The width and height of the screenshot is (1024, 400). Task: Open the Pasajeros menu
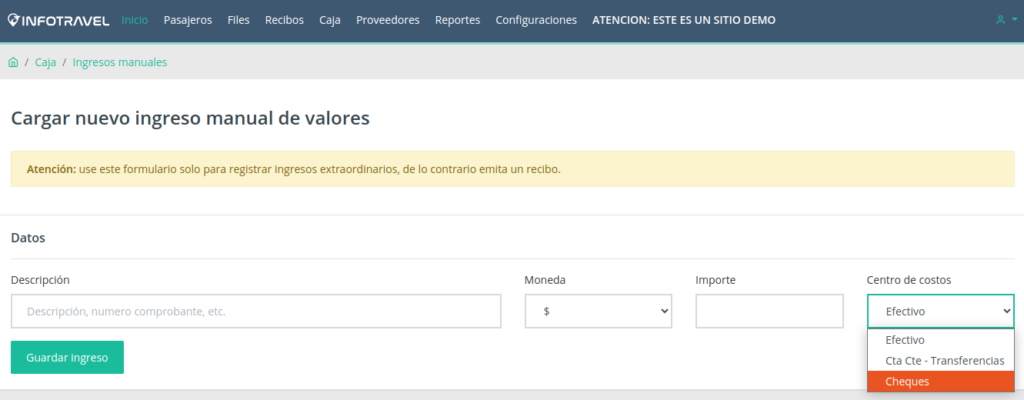tap(187, 20)
